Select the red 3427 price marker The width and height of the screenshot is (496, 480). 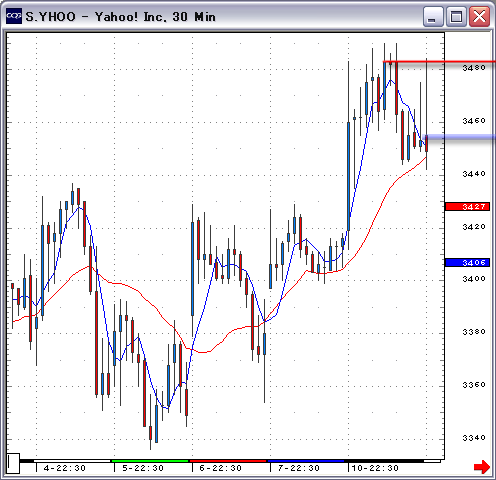tap(467, 207)
